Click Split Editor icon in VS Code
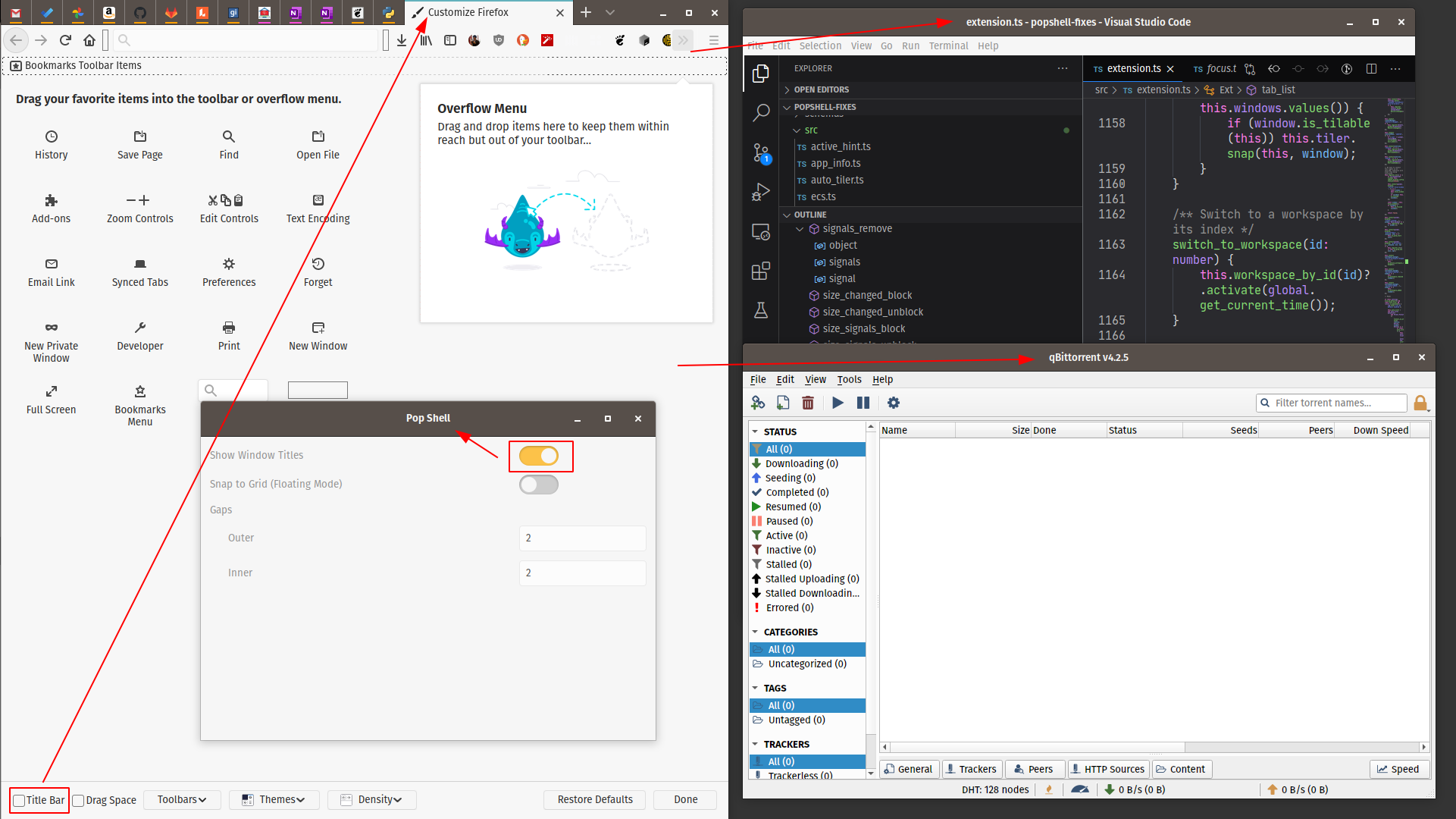Screen dimensions: 1456x819 [1371, 69]
